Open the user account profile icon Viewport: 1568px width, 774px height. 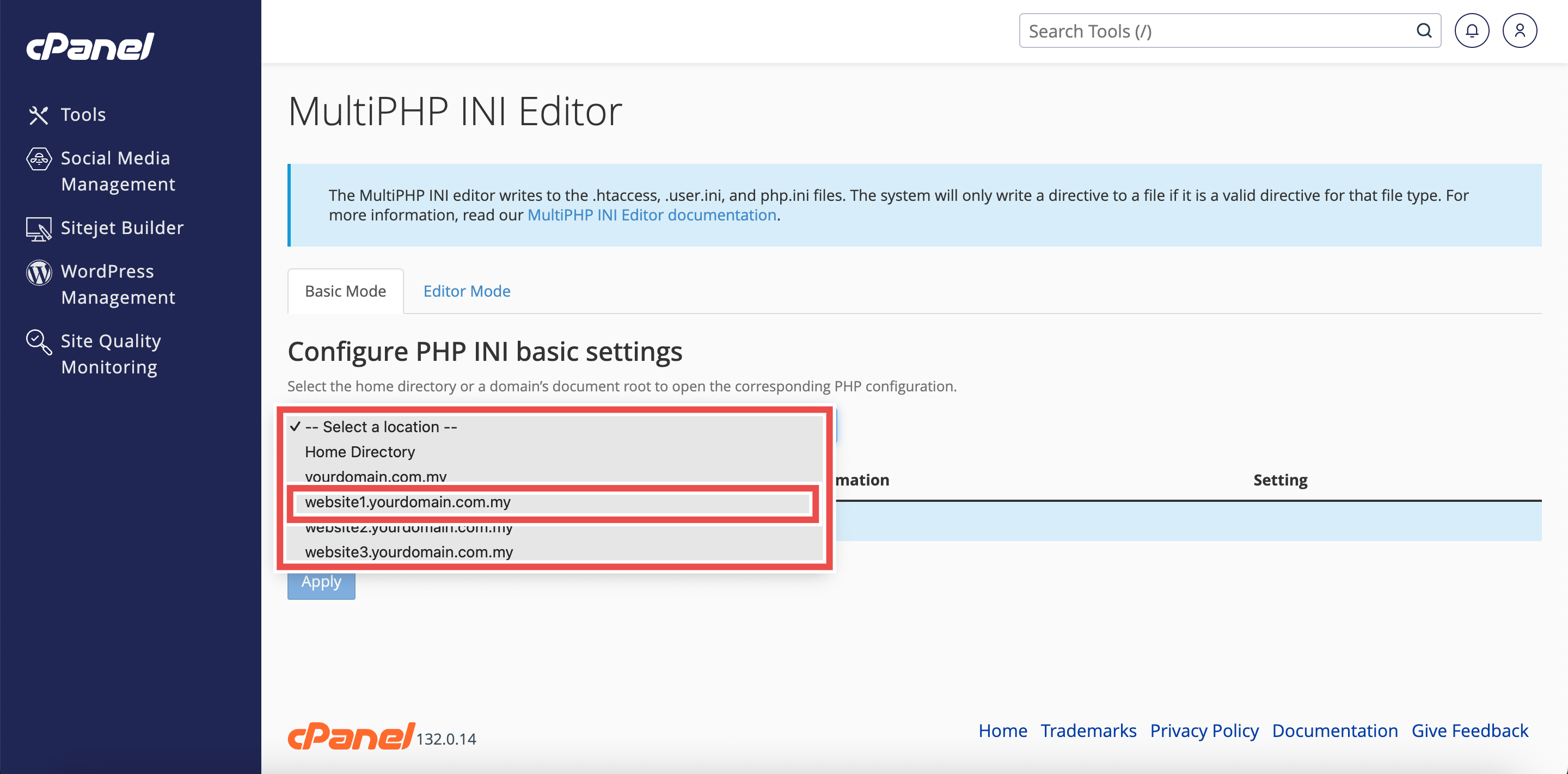(x=1520, y=31)
